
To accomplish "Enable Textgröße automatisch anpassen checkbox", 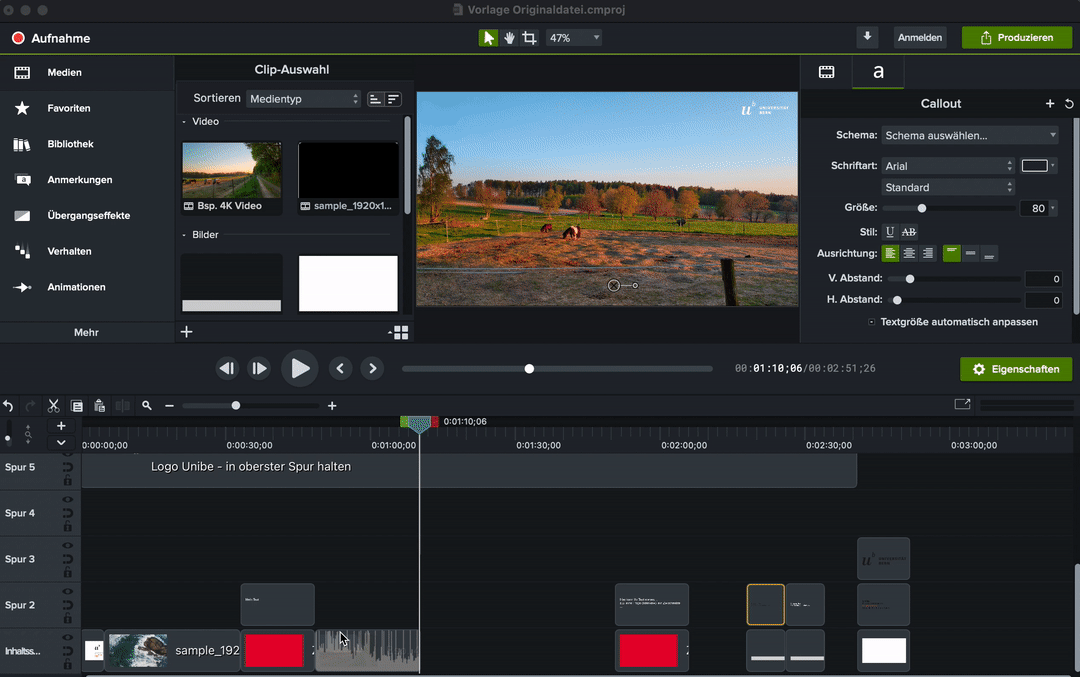I will (x=872, y=322).
